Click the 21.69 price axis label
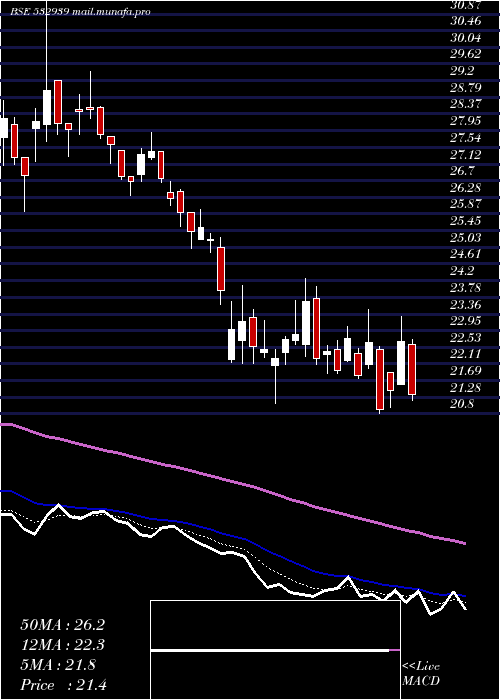This screenshot has height=700, width=500. click(x=466, y=371)
